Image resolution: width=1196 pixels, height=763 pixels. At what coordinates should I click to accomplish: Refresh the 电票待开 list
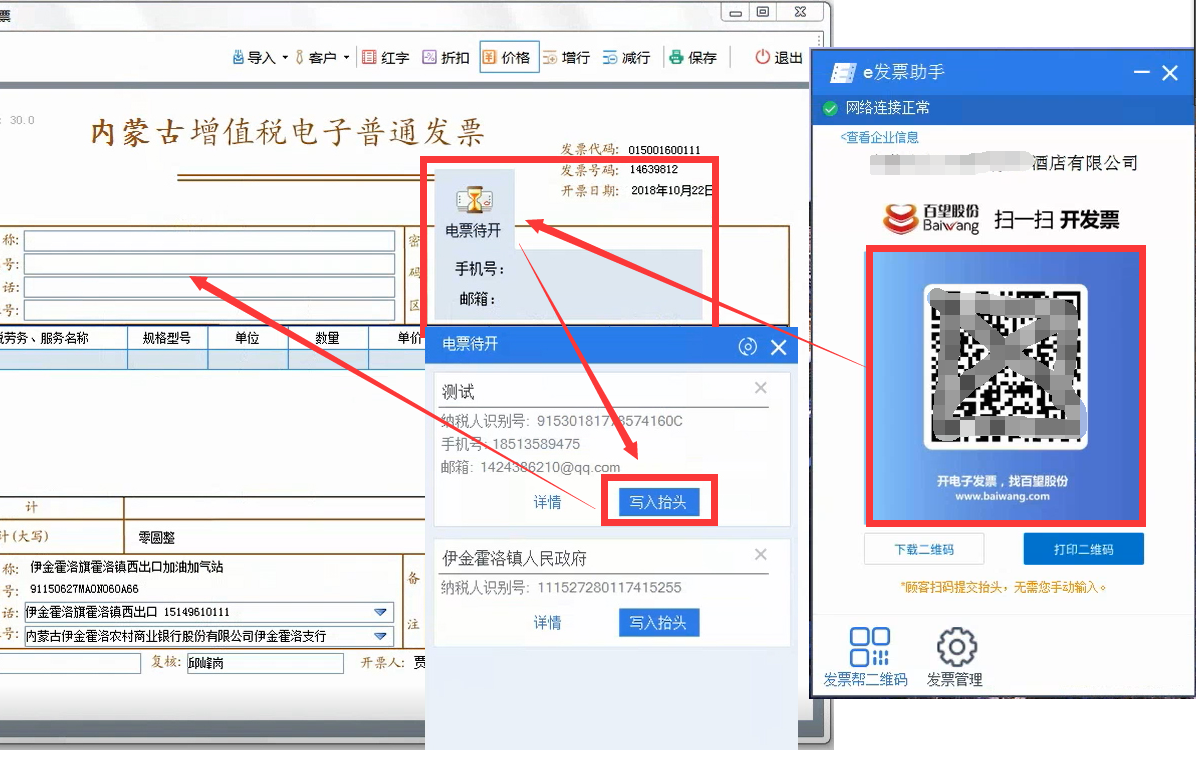[748, 347]
